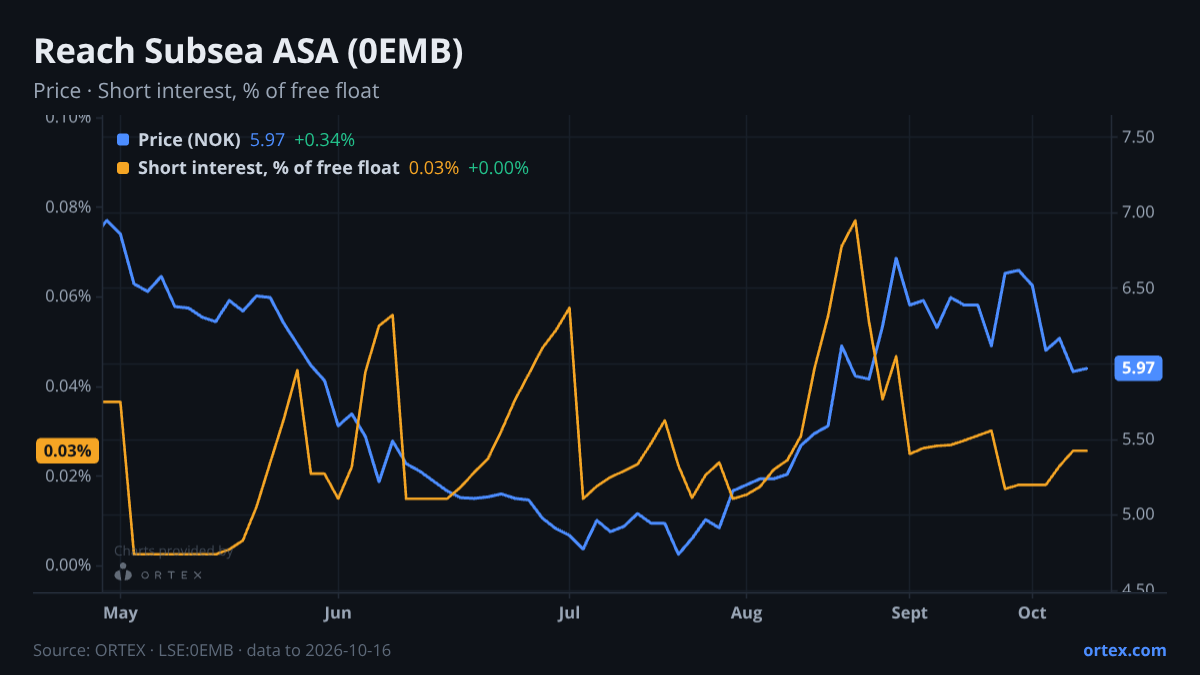This screenshot has height=675, width=1200.
Task: Click the 0.03% value in legend
Action: coord(434,168)
